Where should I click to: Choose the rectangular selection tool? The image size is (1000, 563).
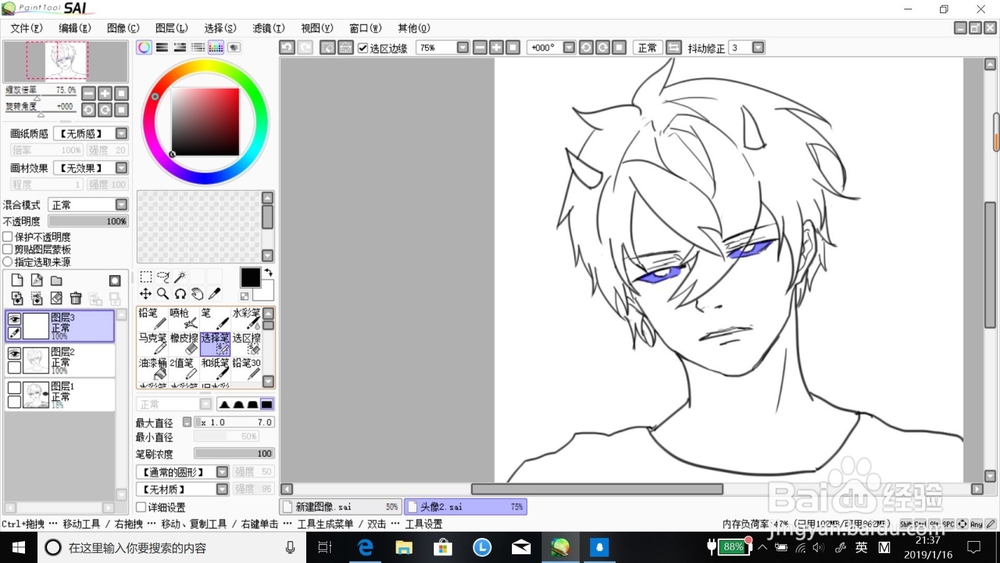click(146, 276)
